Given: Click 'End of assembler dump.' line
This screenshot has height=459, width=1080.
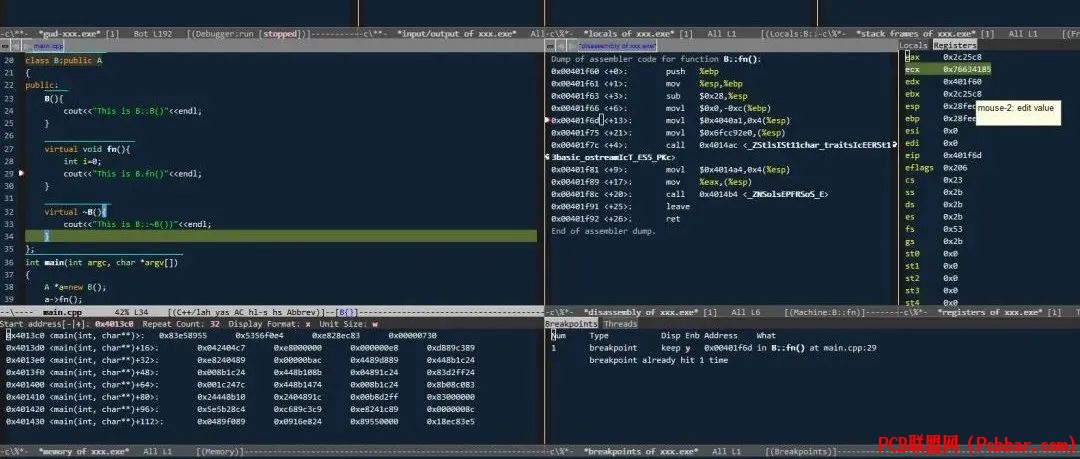Looking at the screenshot, I should click(603, 232).
